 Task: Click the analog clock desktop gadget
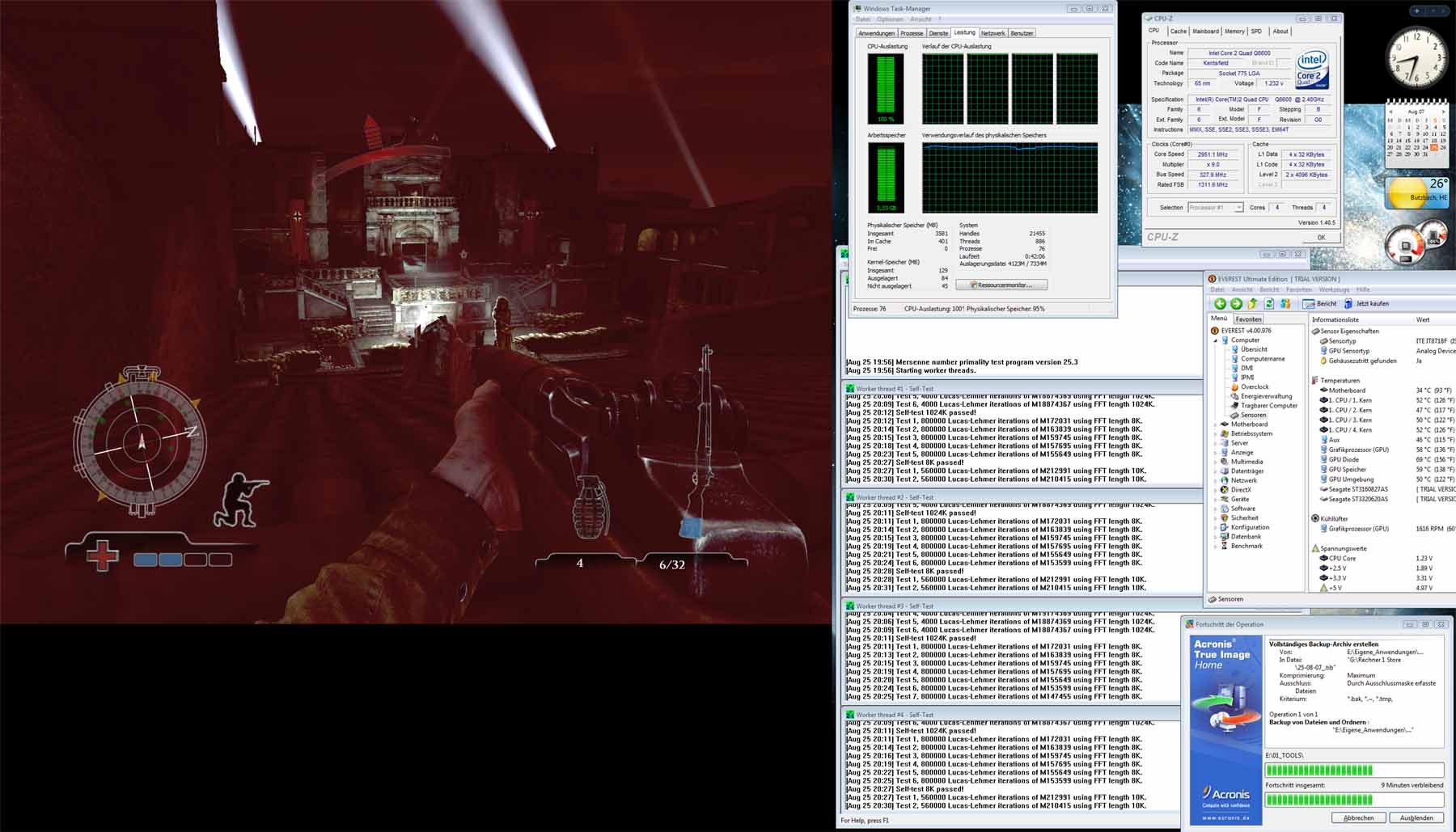click(x=1418, y=57)
